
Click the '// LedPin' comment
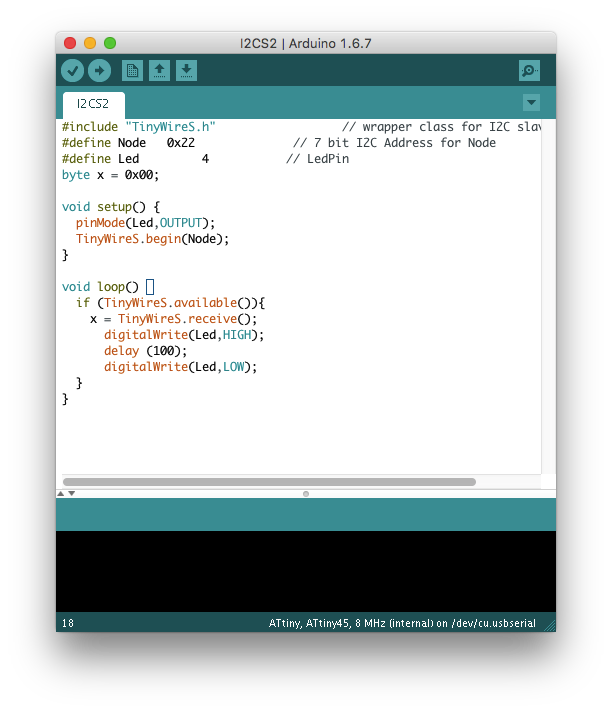tap(317, 159)
